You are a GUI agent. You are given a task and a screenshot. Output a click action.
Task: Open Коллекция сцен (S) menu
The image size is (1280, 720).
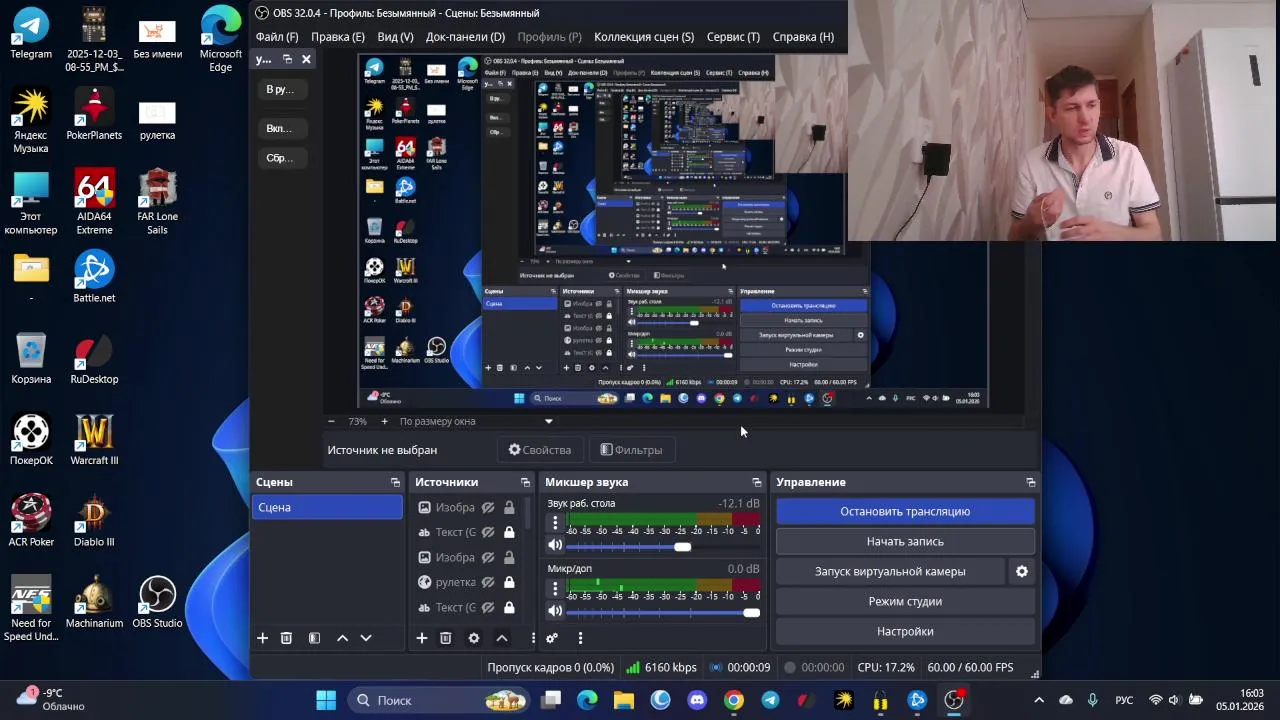coord(644,37)
